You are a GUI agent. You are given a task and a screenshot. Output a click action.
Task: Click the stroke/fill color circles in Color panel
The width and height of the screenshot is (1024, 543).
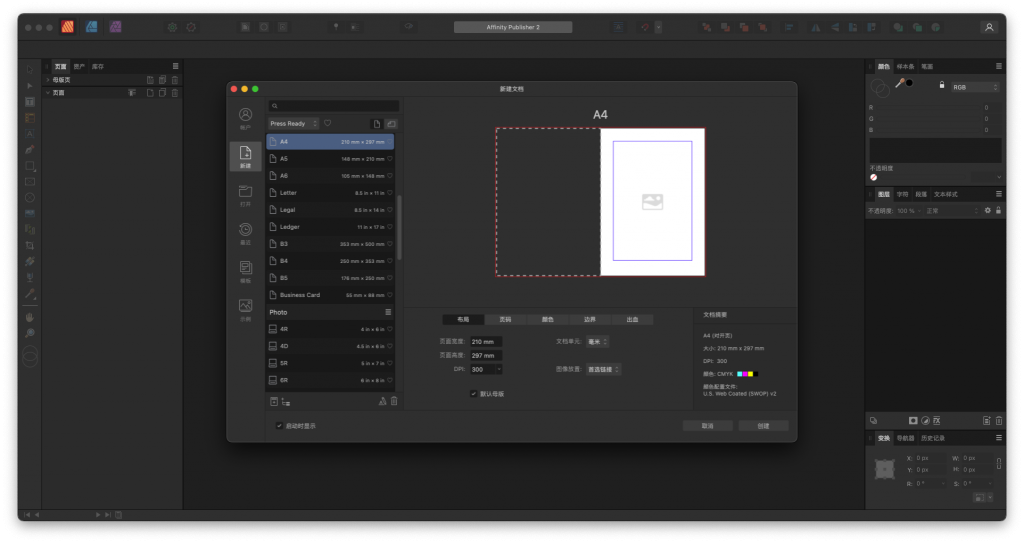pos(880,87)
